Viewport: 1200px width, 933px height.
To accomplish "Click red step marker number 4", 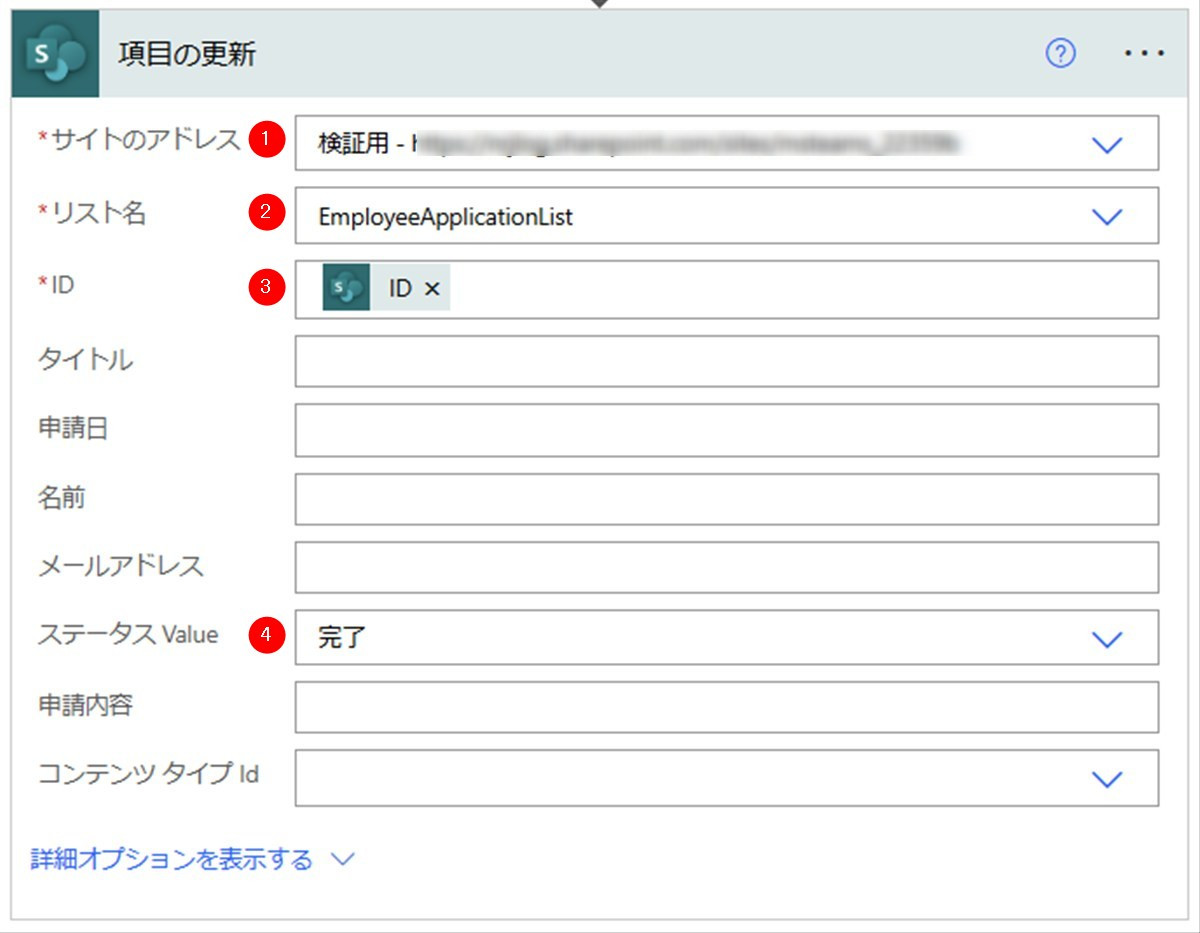I will coord(265,635).
